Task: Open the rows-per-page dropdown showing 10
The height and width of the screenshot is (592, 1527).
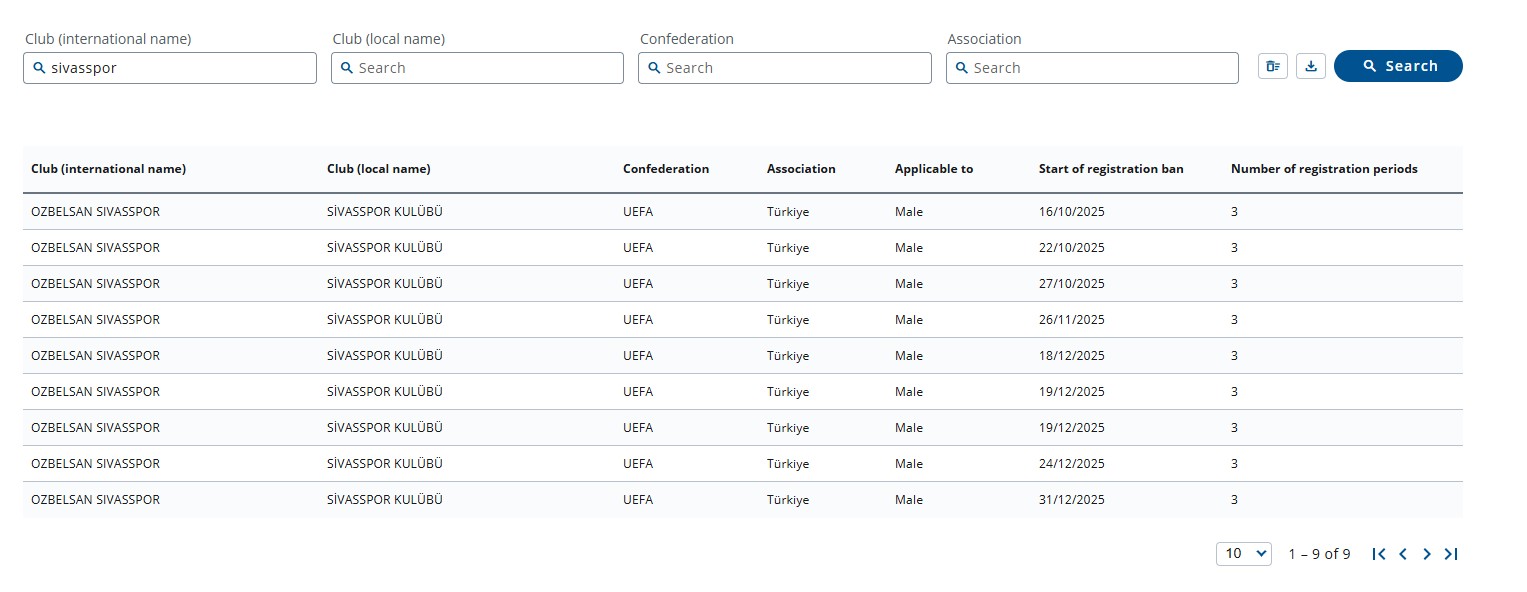Action: click(x=1243, y=554)
